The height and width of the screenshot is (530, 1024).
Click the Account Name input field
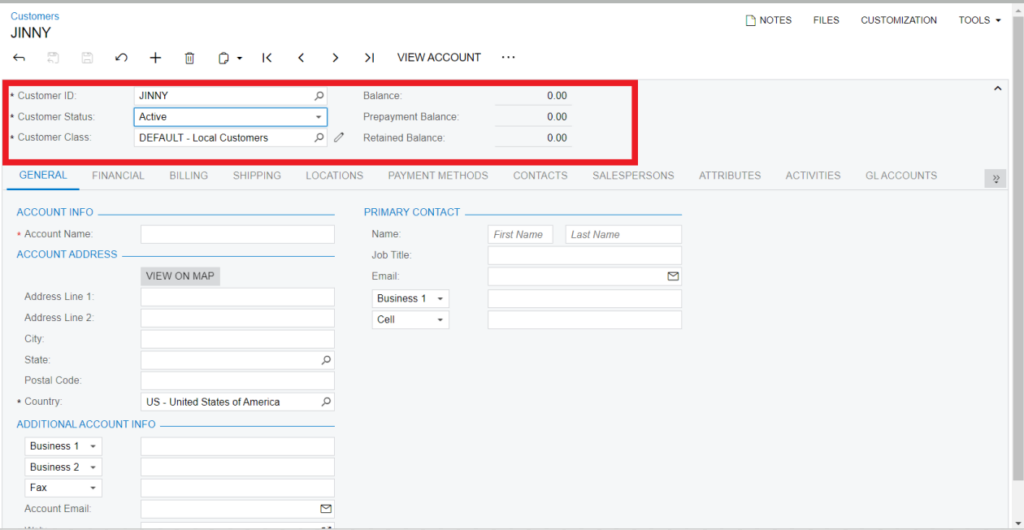point(237,234)
